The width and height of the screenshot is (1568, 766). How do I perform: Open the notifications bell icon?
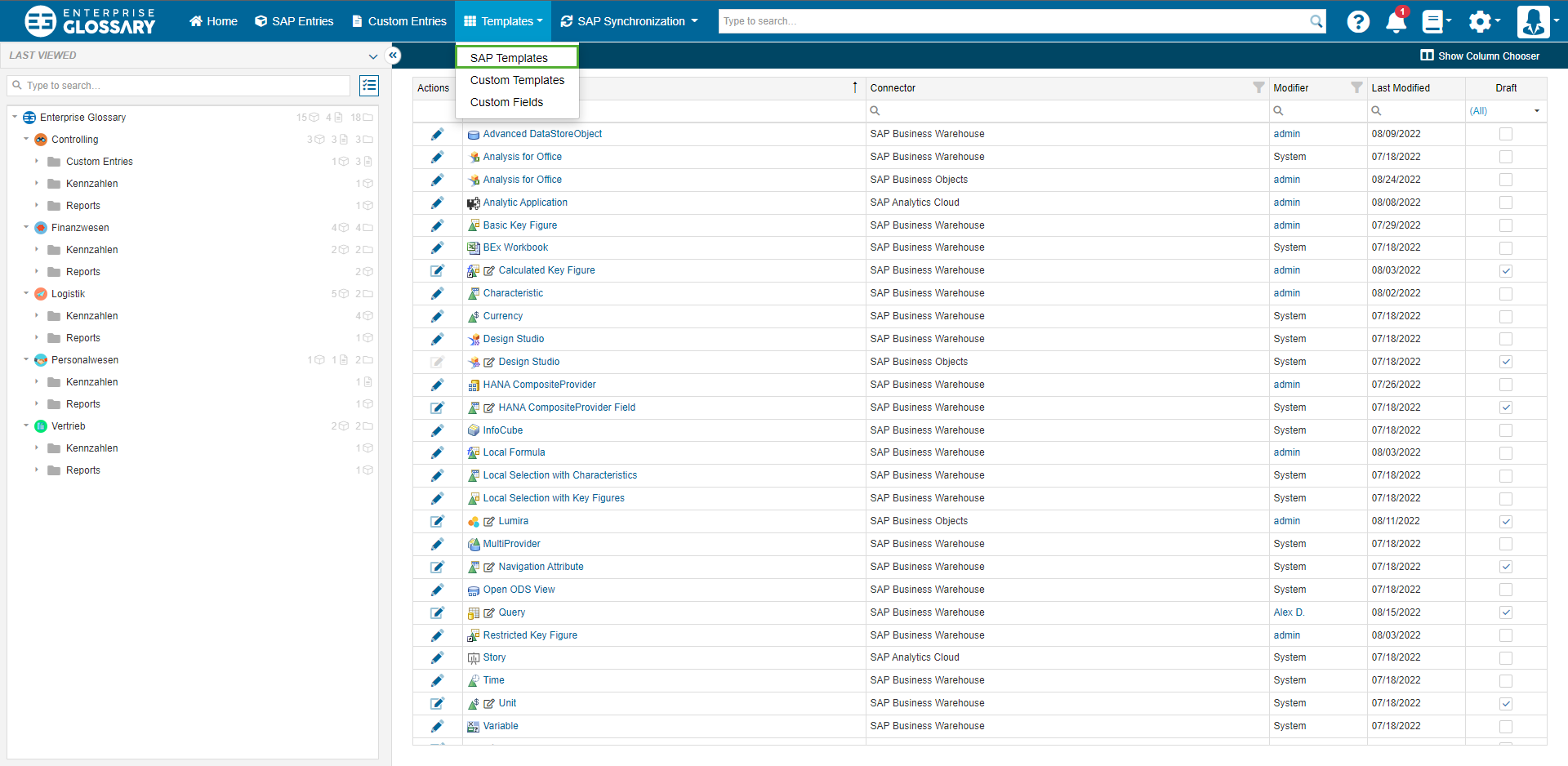pyautogui.click(x=1396, y=22)
